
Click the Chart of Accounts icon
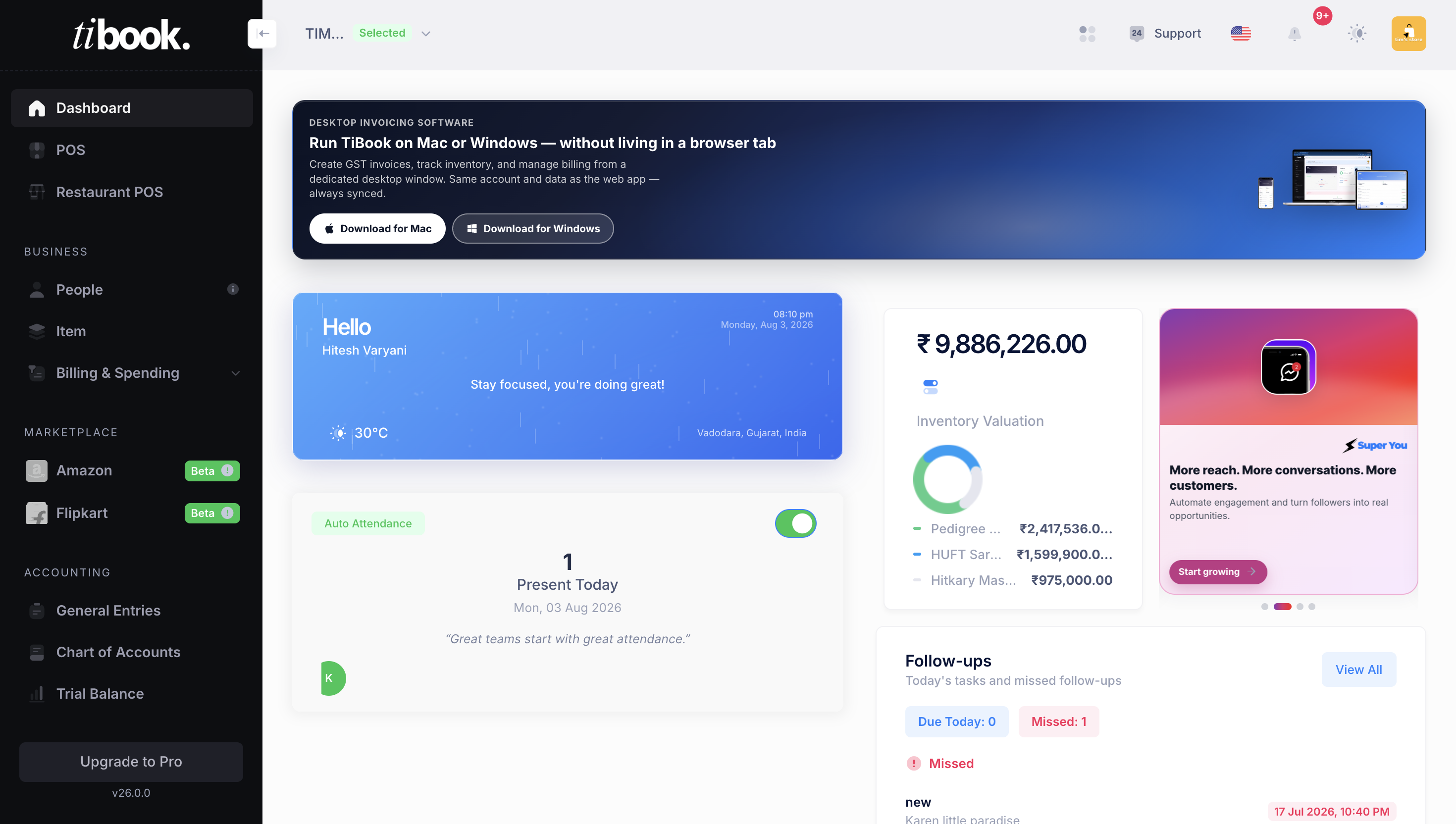[x=37, y=653]
